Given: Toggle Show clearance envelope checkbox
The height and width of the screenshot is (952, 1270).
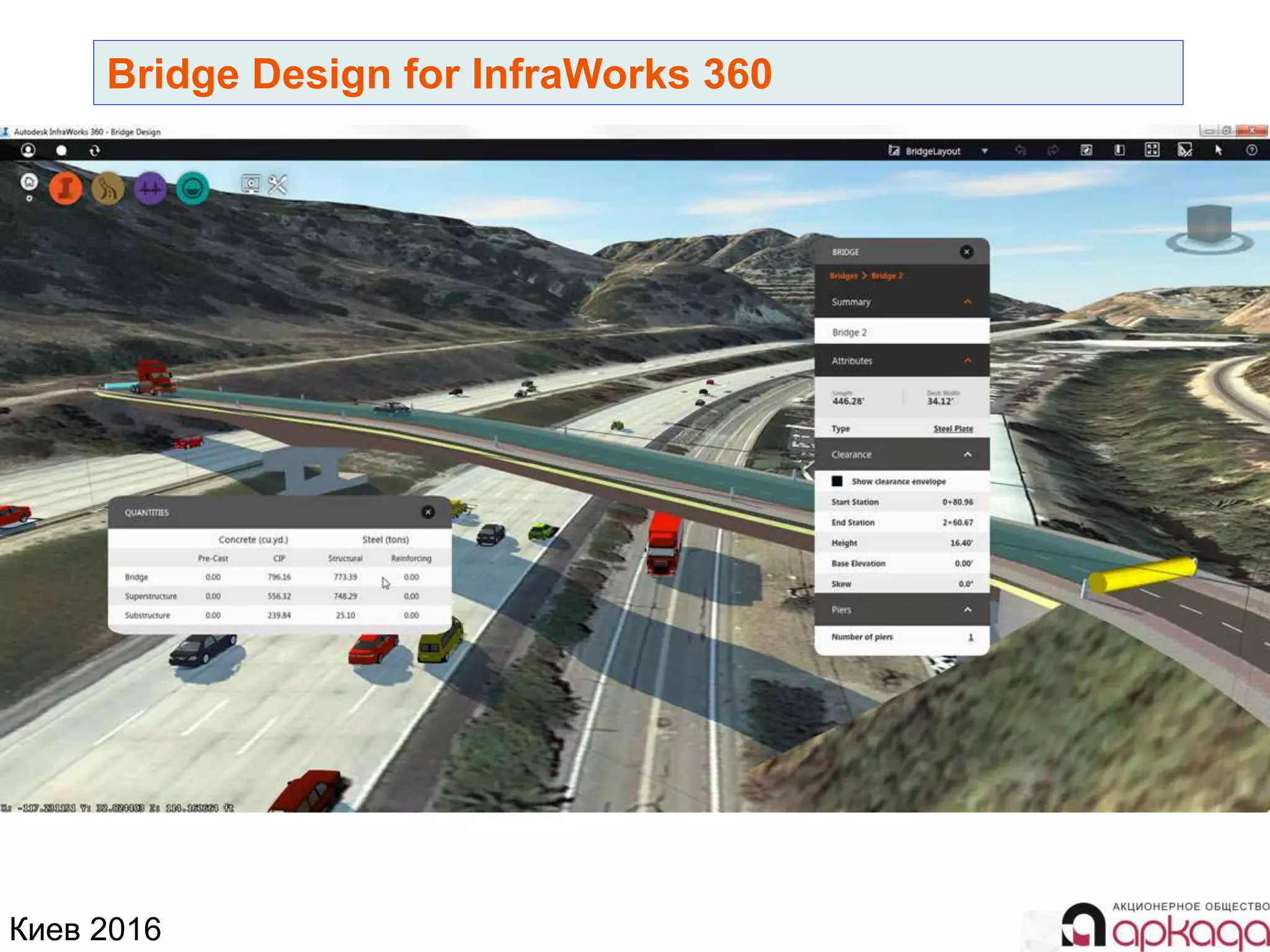Looking at the screenshot, I should point(837,481).
